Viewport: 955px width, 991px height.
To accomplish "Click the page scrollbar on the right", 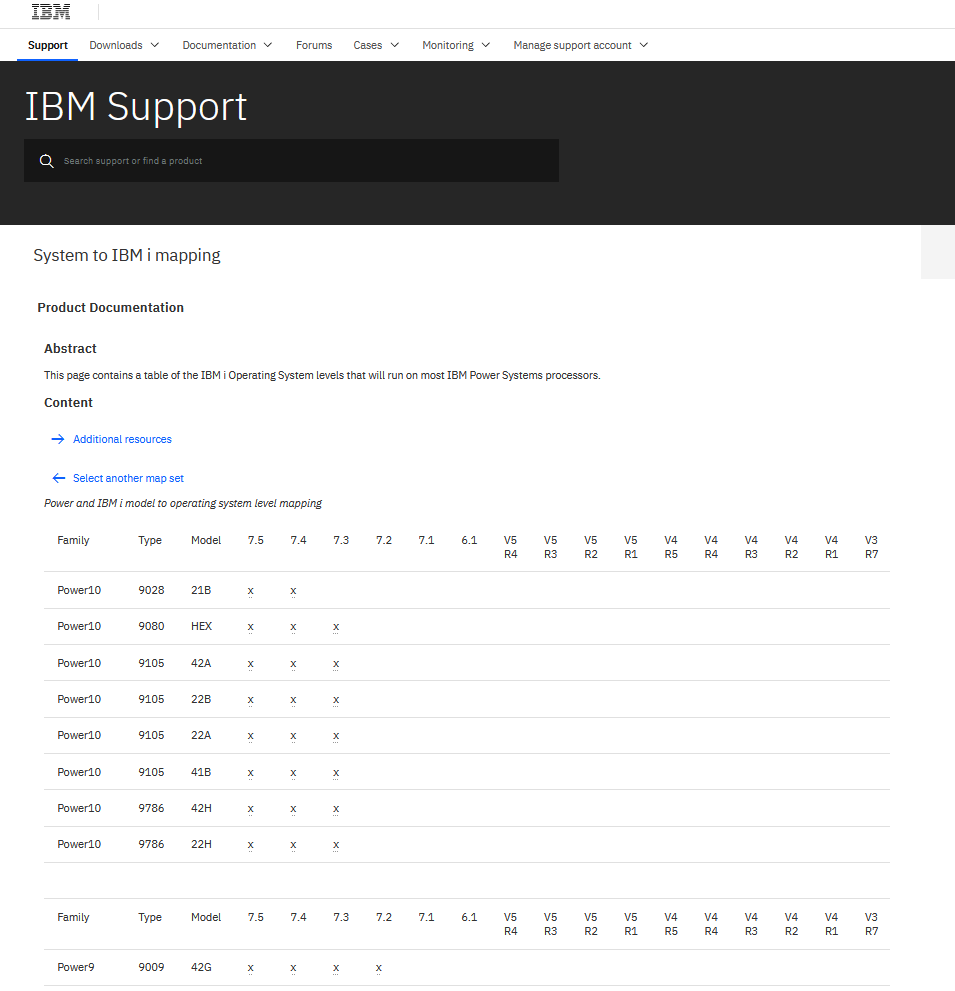I will tap(937, 252).
